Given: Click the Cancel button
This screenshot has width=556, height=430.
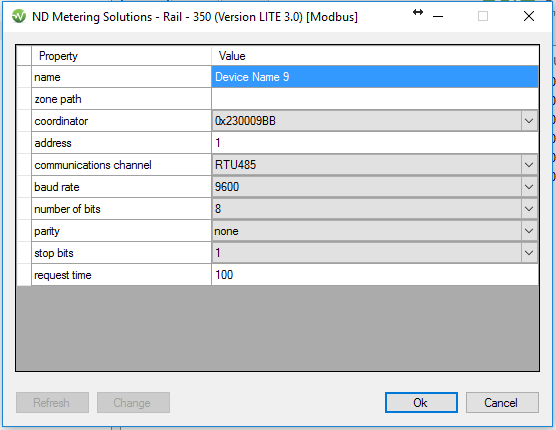Looking at the screenshot, I should (x=502, y=402).
